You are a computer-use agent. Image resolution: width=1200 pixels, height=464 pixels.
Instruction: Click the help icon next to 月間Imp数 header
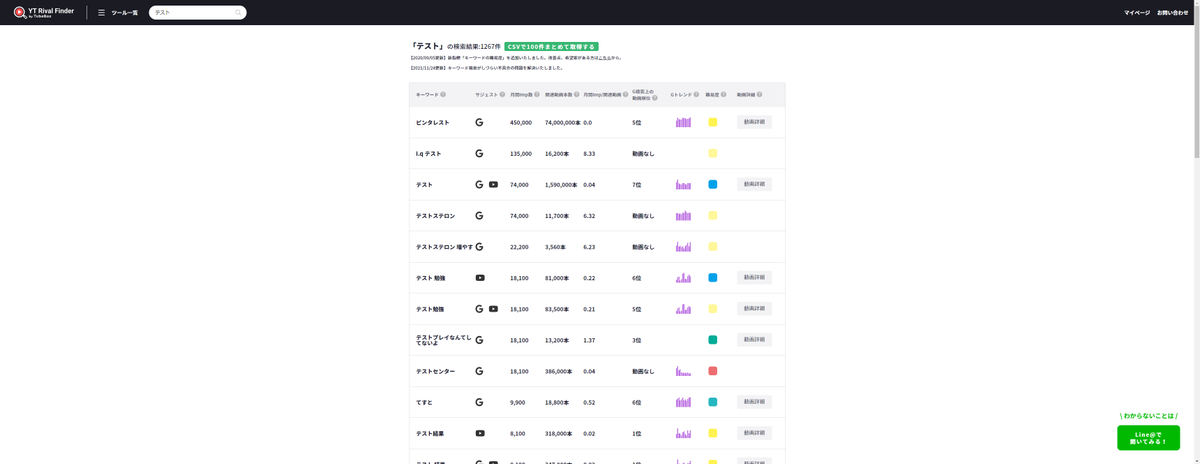[537, 95]
